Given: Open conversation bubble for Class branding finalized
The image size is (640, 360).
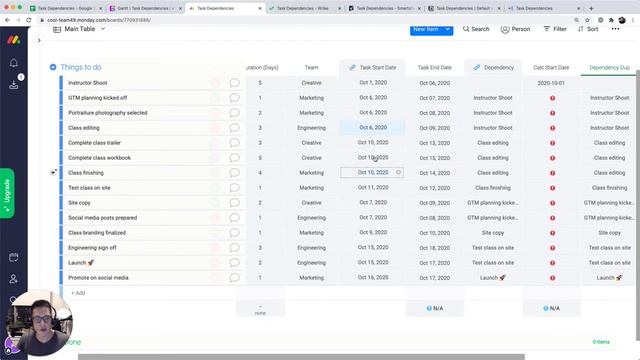Looking at the screenshot, I should pyautogui.click(x=234, y=233).
